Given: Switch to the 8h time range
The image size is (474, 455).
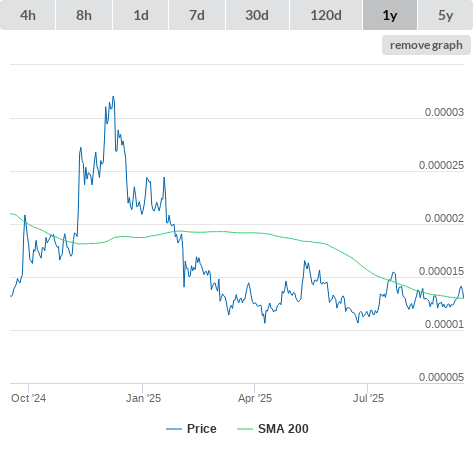Looking at the screenshot, I should 84,15.
